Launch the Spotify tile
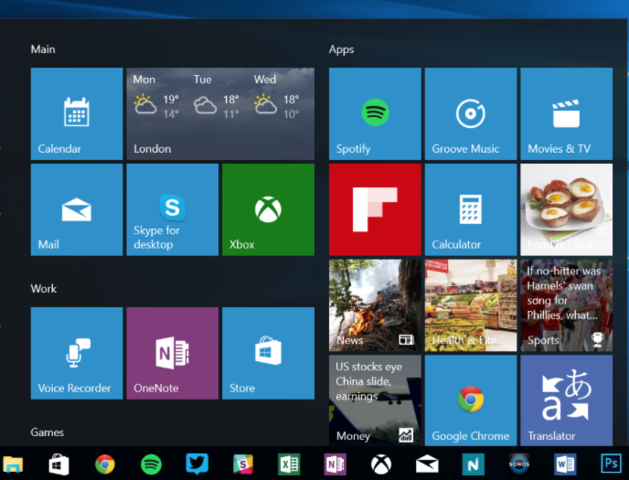The height and width of the screenshot is (480, 629). [x=375, y=114]
